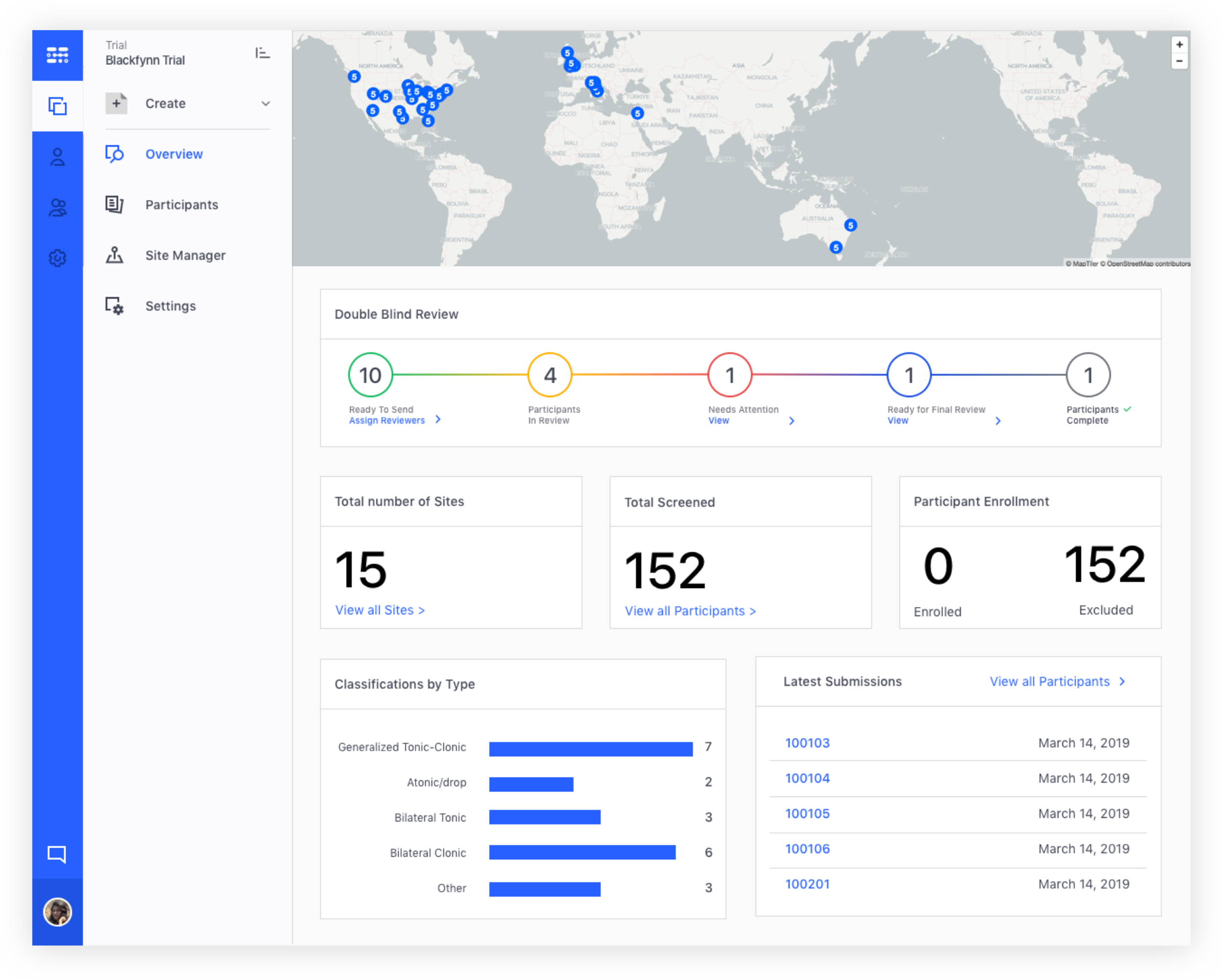Open the gear settings icon in blue sidebar

(57, 258)
